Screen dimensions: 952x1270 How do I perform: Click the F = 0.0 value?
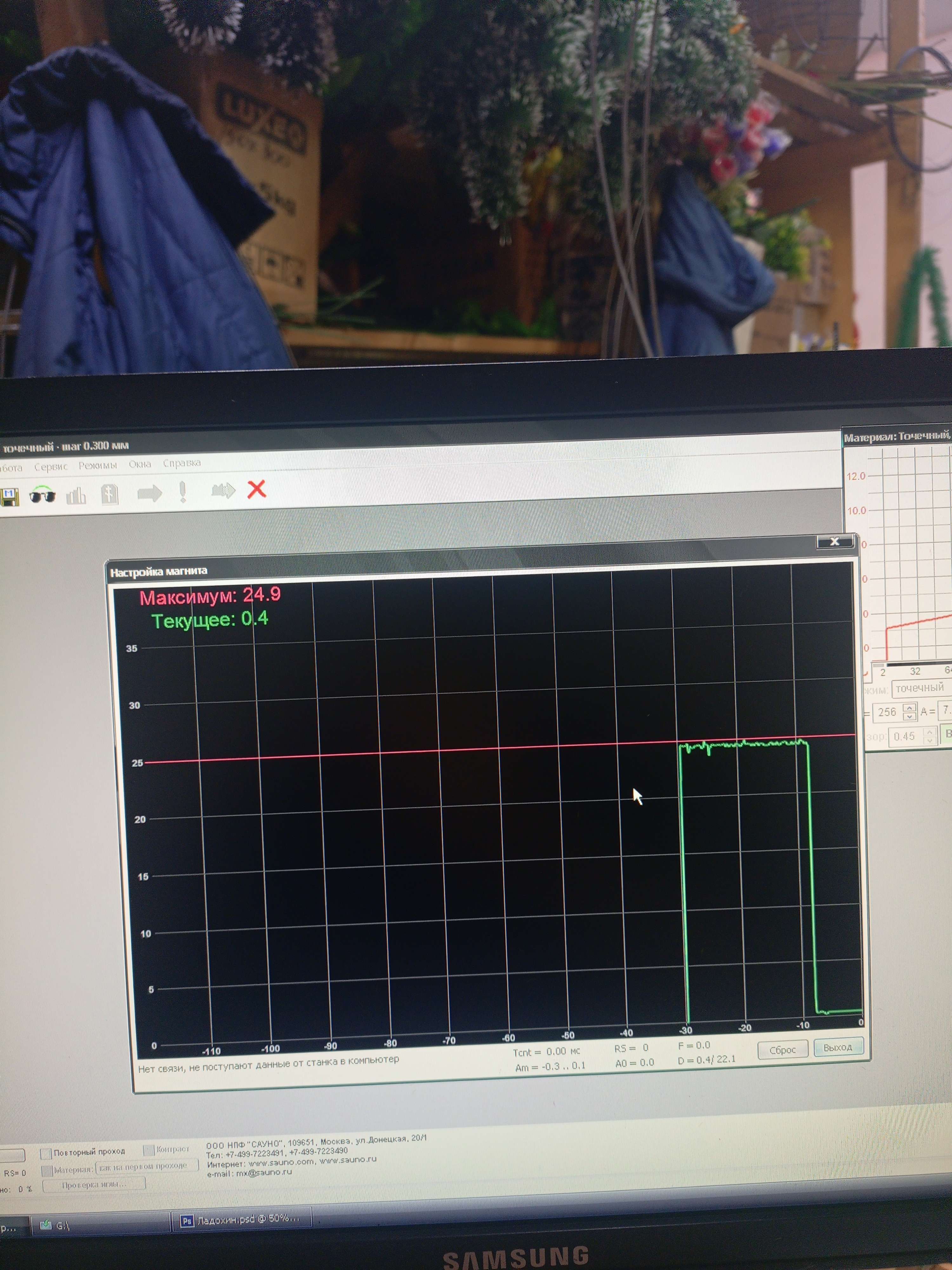pyautogui.click(x=694, y=1046)
